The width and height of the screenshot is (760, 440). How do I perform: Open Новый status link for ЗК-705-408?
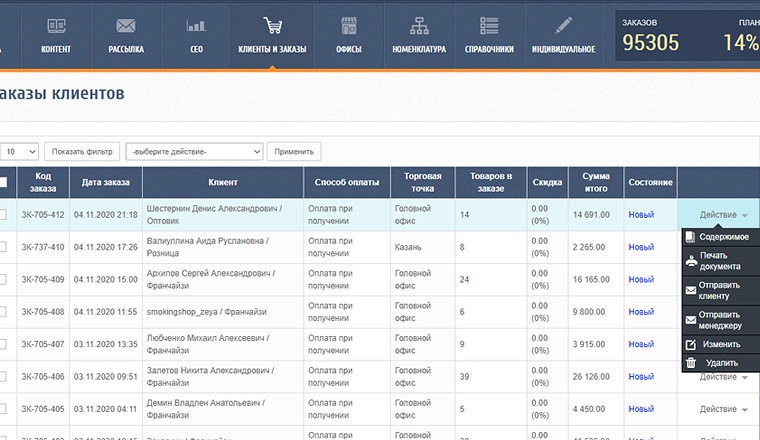pyautogui.click(x=641, y=312)
